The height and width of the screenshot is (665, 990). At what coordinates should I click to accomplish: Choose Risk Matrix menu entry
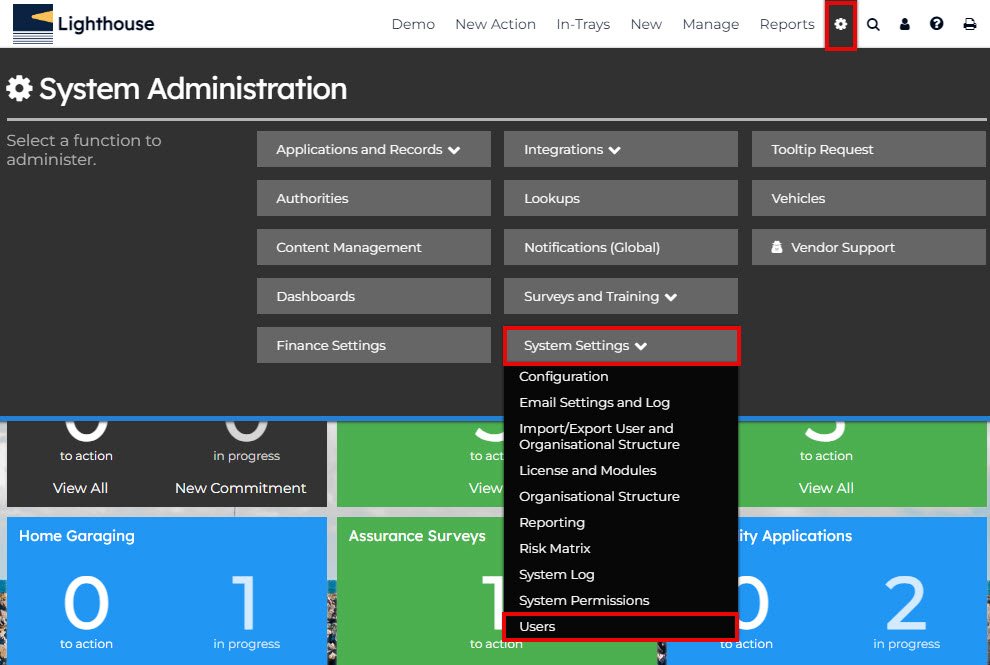tap(554, 548)
